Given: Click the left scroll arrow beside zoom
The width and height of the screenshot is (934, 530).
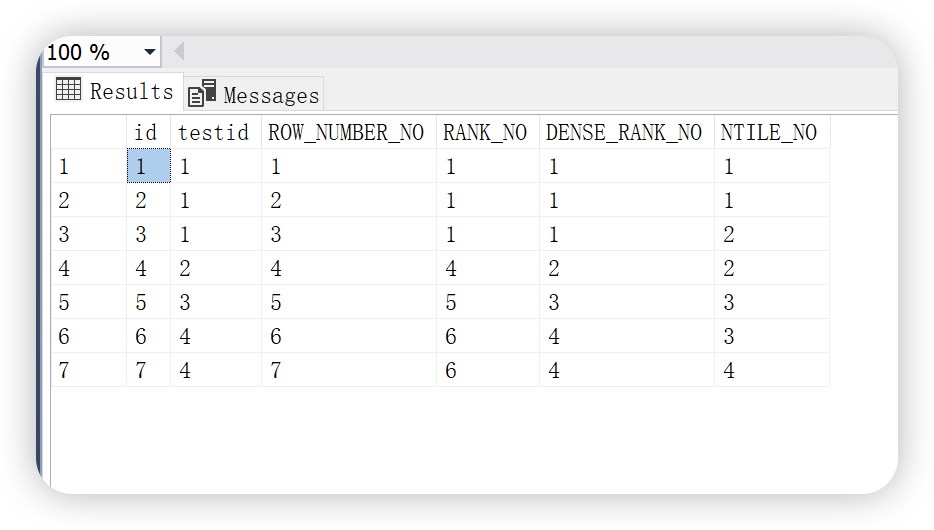Looking at the screenshot, I should [x=179, y=52].
